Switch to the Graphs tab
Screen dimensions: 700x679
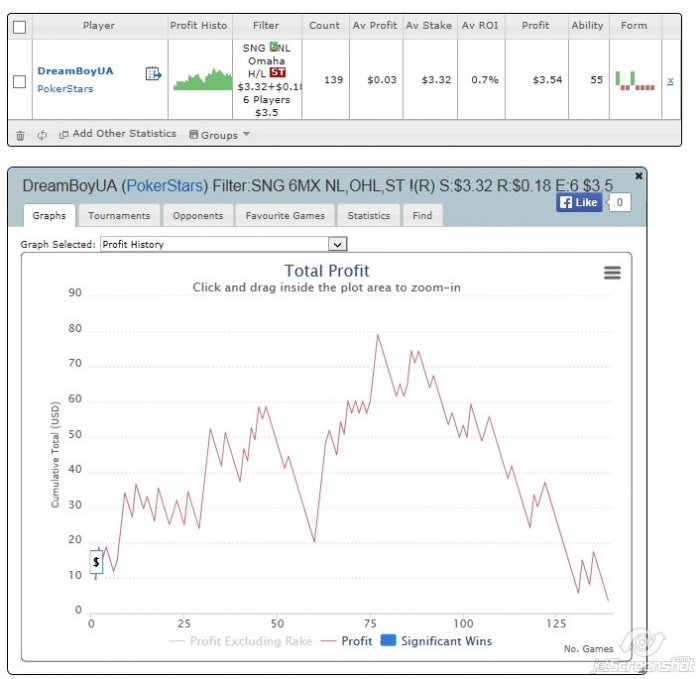[49, 215]
